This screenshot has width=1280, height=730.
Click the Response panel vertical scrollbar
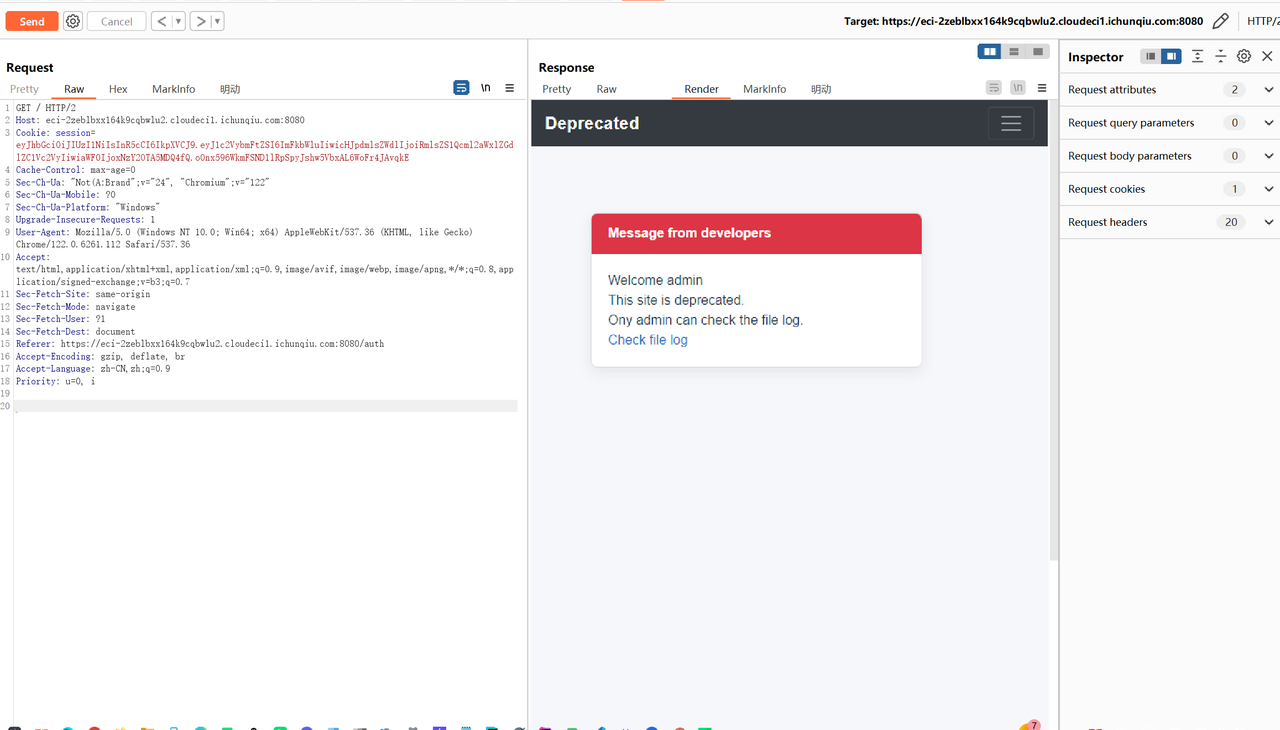(1053, 330)
